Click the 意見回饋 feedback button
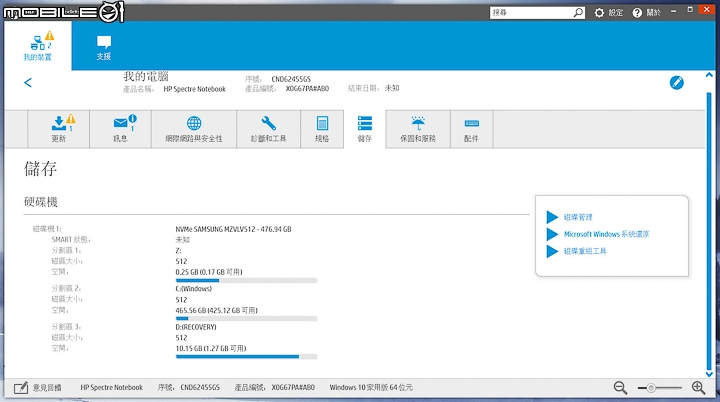This screenshot has width=720, height=402. 38,388
